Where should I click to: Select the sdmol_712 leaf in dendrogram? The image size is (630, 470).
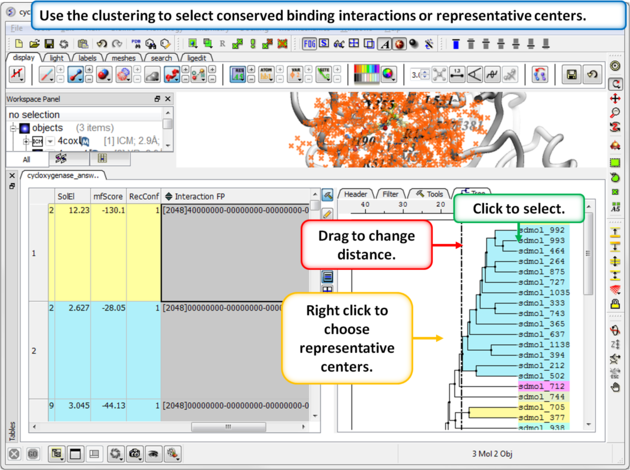[x=543, y=386]
